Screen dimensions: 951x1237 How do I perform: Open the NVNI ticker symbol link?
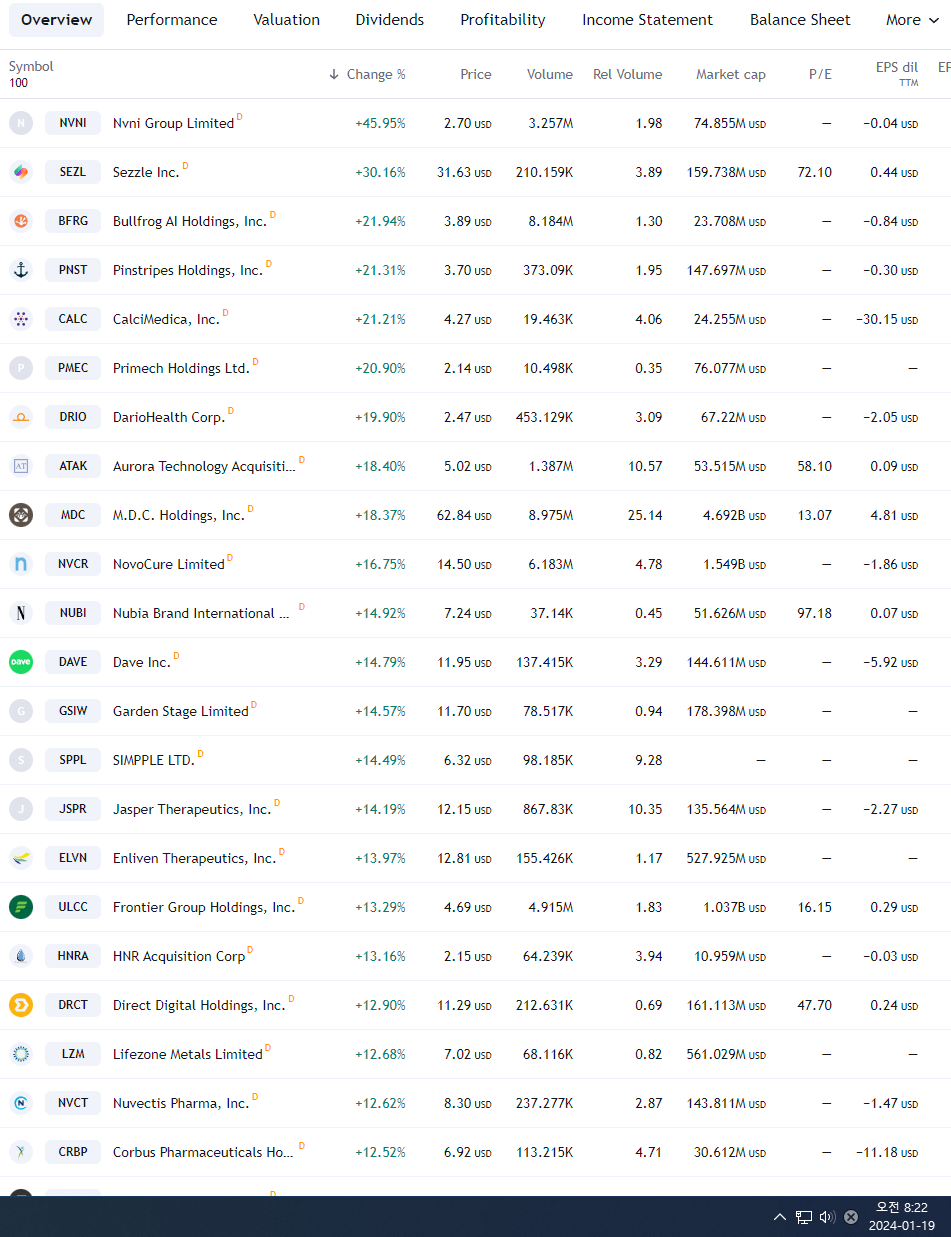click(73, 123)
